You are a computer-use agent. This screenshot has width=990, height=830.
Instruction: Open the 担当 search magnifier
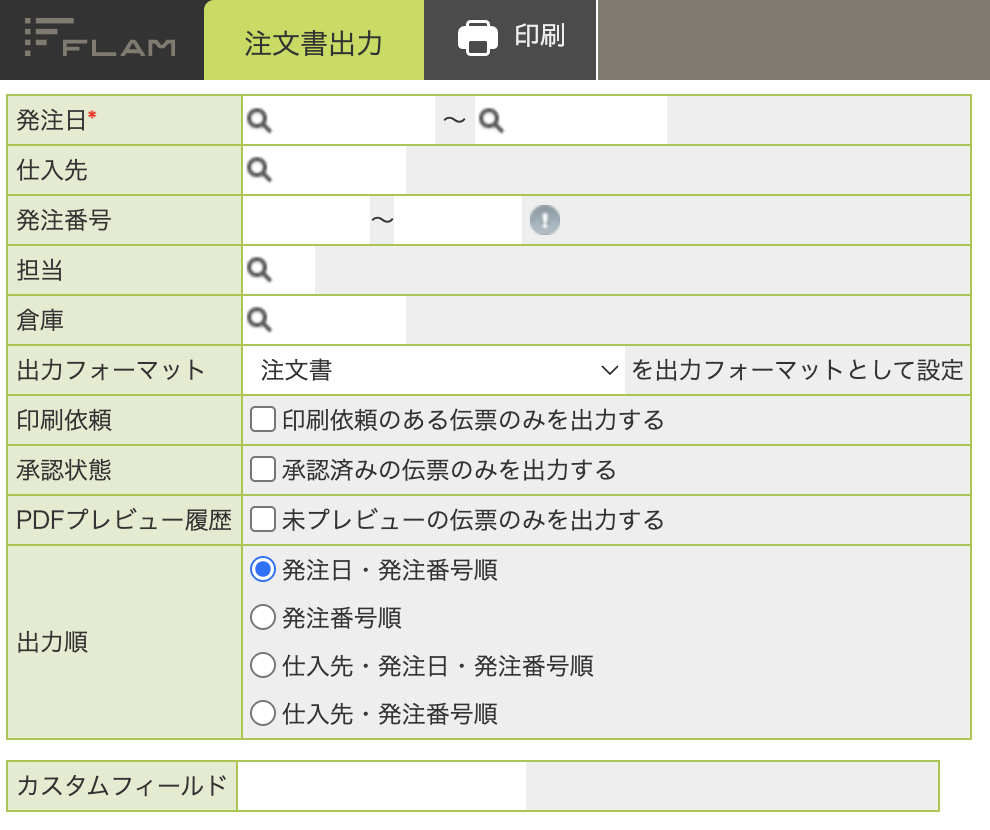(259, 270)
